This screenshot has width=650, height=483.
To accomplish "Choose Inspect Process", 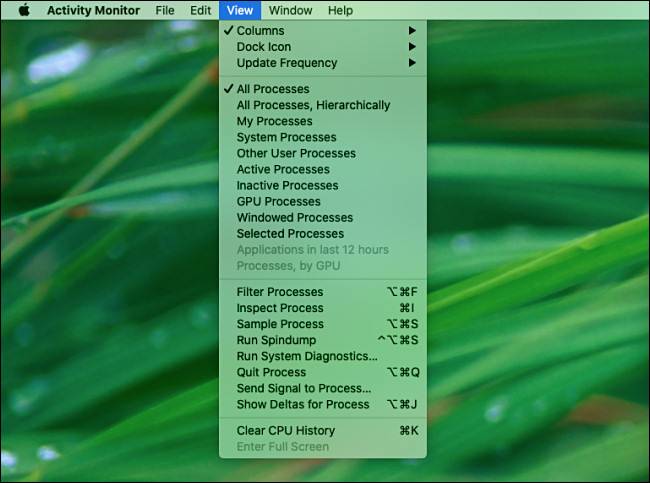I will 323,308.
